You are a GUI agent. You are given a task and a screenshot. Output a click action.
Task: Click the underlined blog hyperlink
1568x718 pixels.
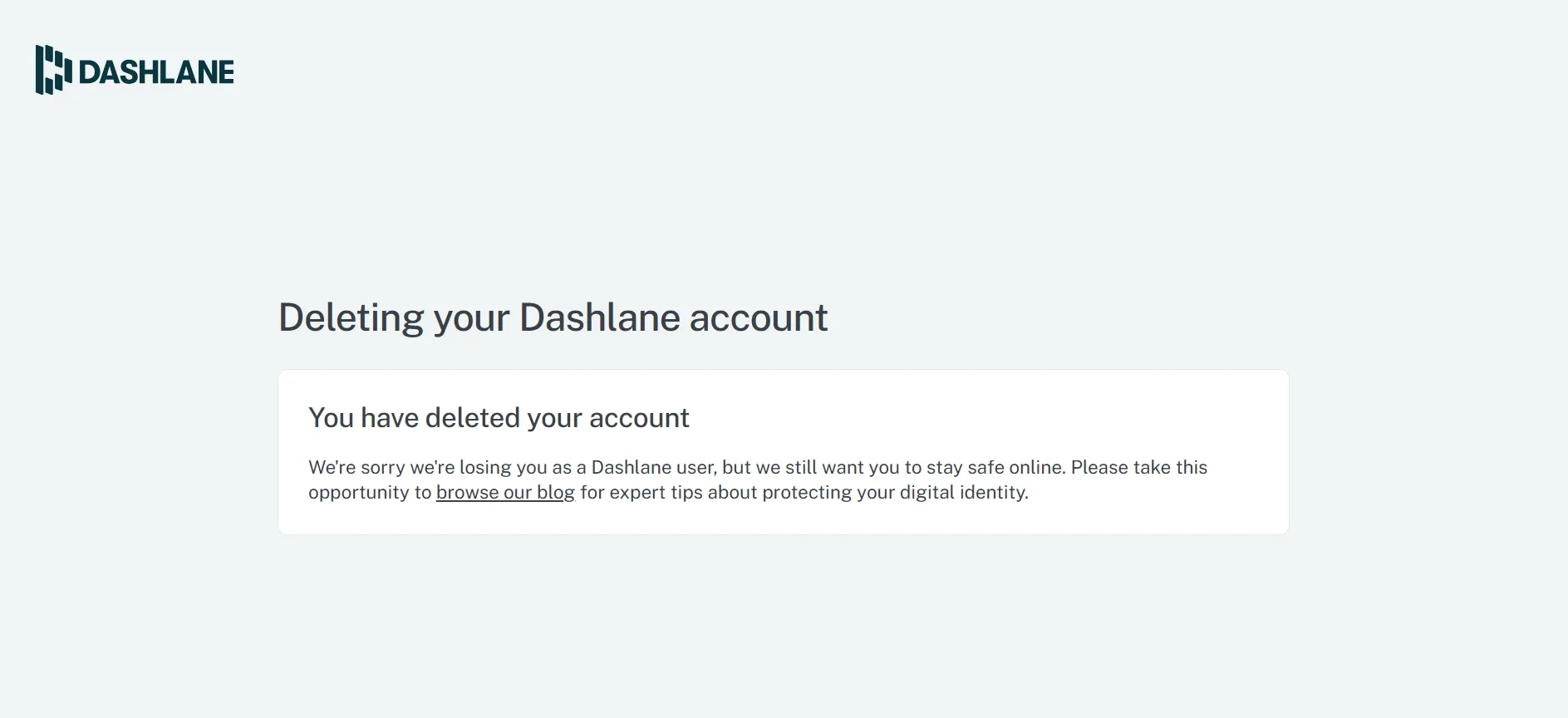click(x=504, y=492)
